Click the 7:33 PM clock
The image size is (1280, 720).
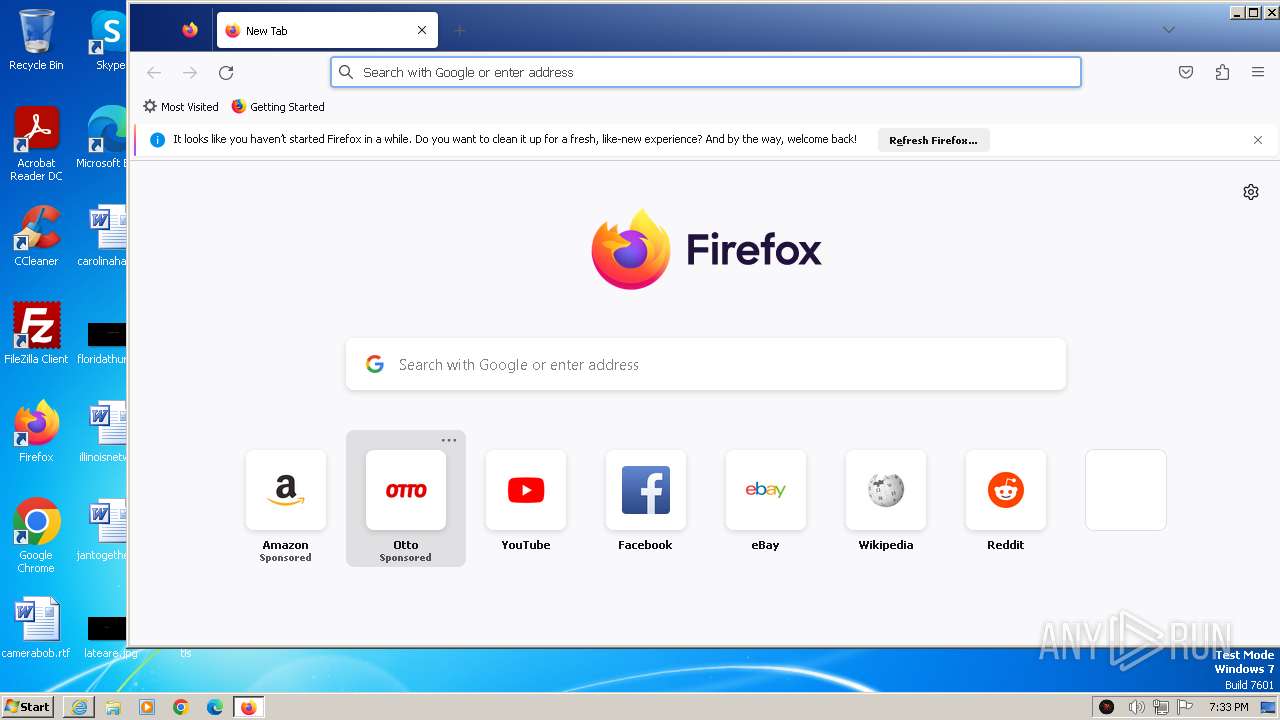[1228, 707]
